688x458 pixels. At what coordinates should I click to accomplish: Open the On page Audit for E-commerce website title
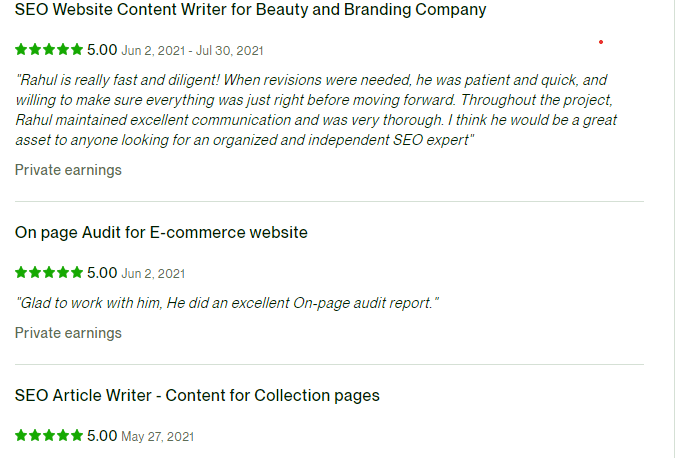[161, 233]
